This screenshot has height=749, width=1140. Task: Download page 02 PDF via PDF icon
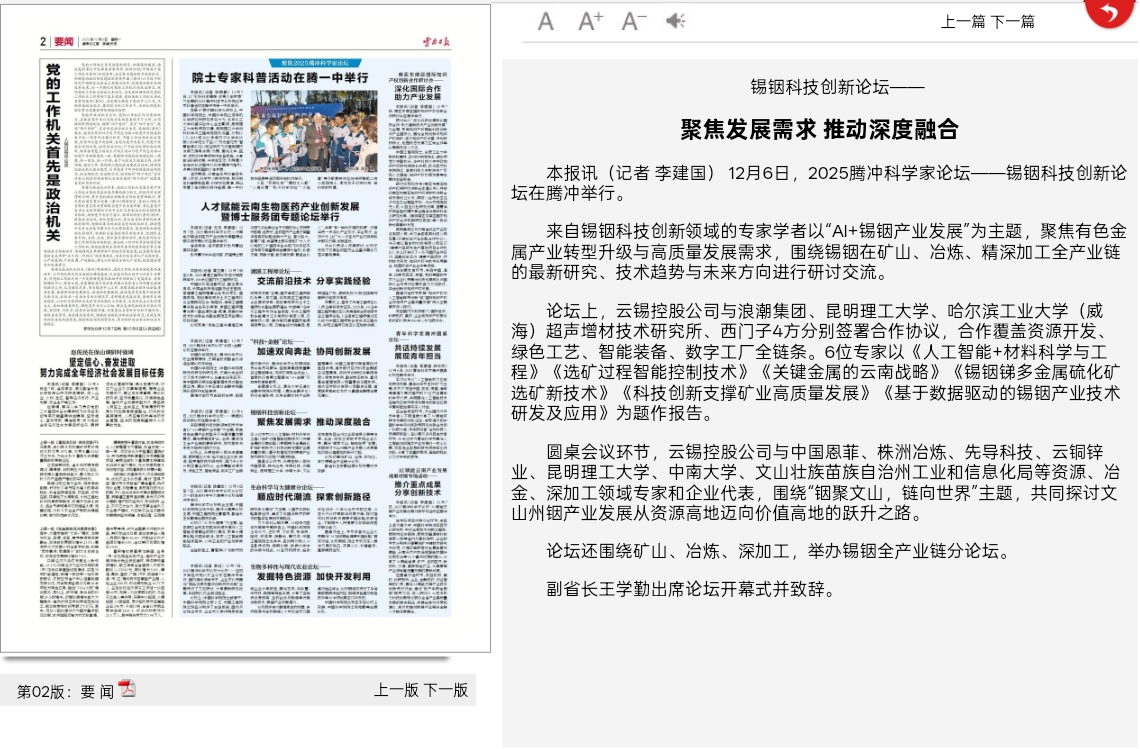(127, 688)
